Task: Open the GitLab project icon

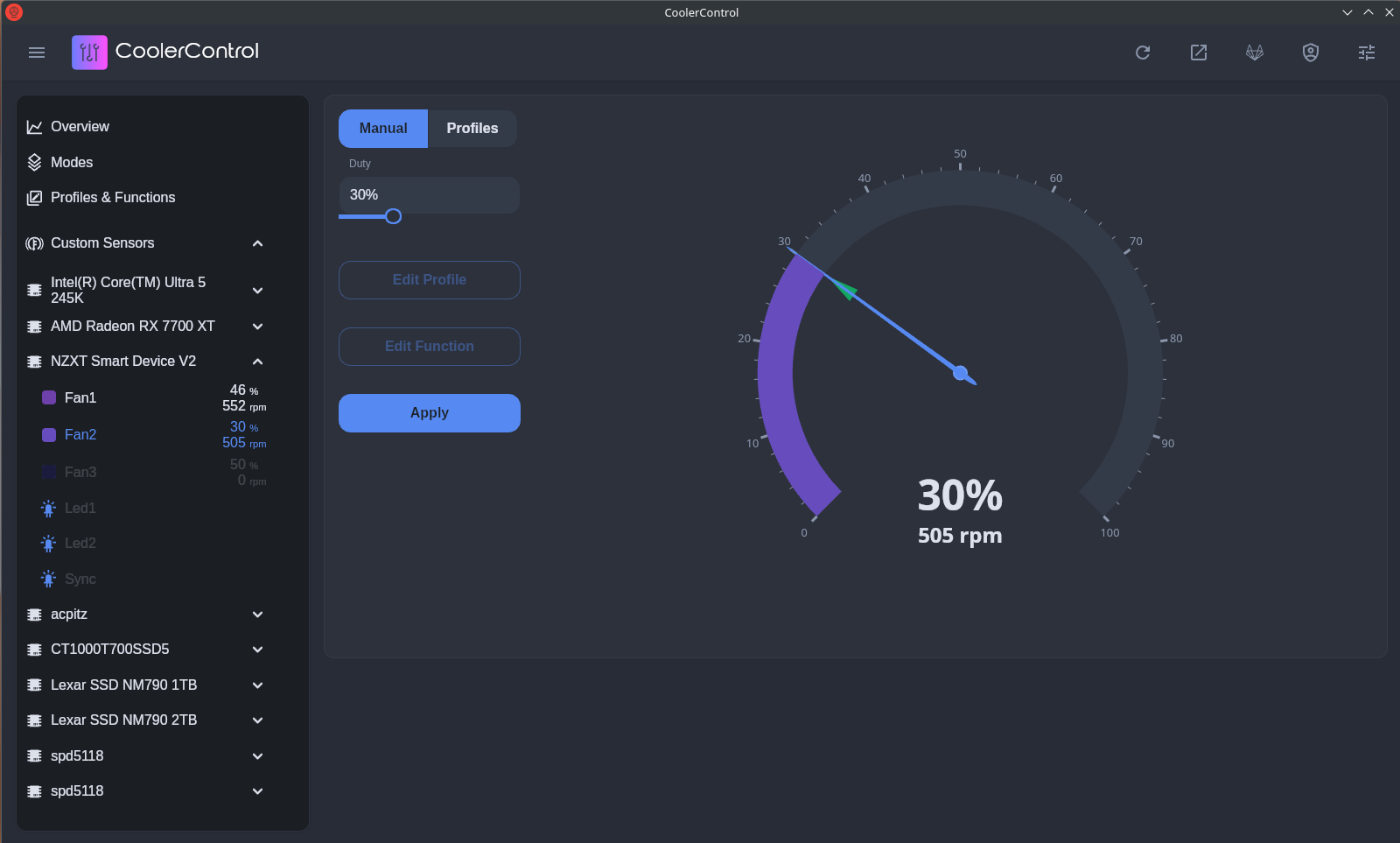Action: click(1255, 53)
